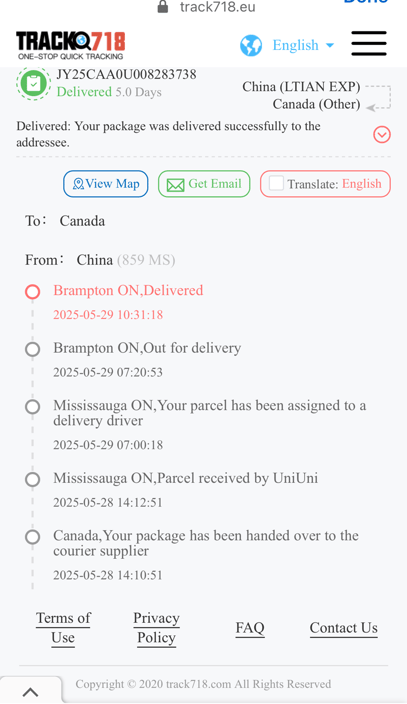Click the globe language icon
Screen dimensions: 407x704
[251, 45]
